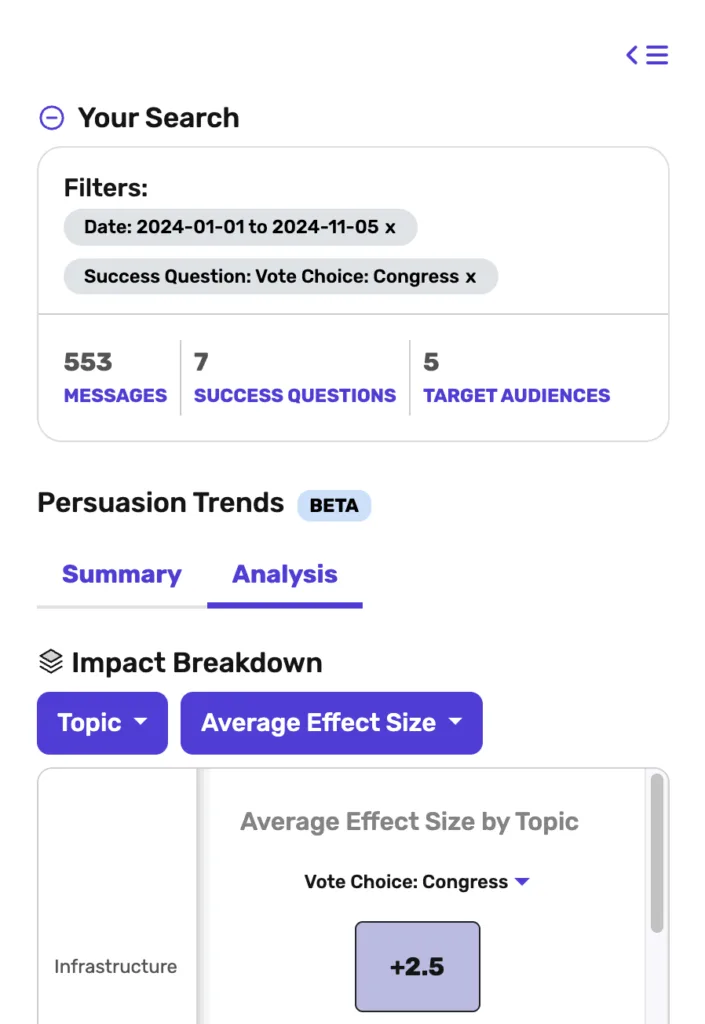This screenshot has height=1024, width=705.
Task: Click the Your Search heading
Action: tap(159, 118)
